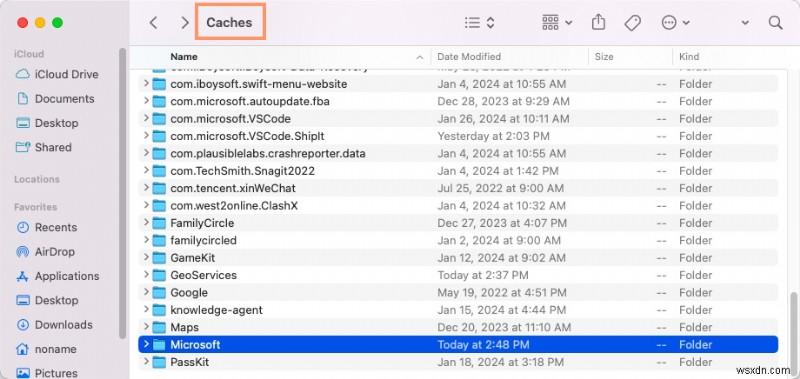Open Desktop under iCloud section
Screen dimensions: 800x379
click(47, 123)
